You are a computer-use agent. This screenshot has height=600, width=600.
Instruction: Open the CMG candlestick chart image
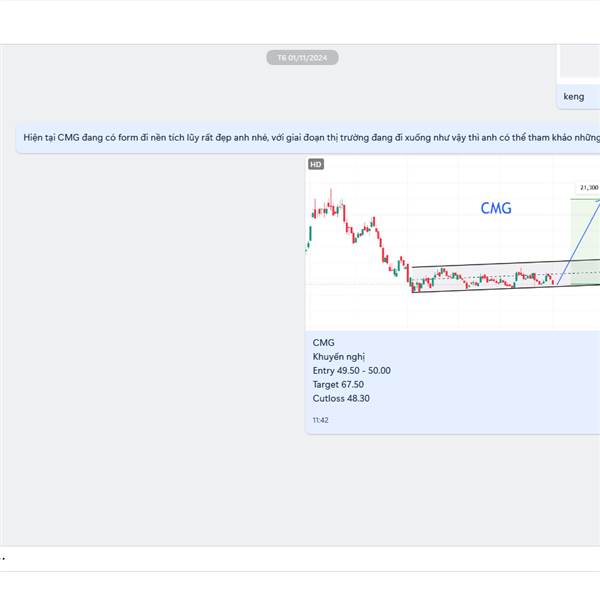click(453, 243)
